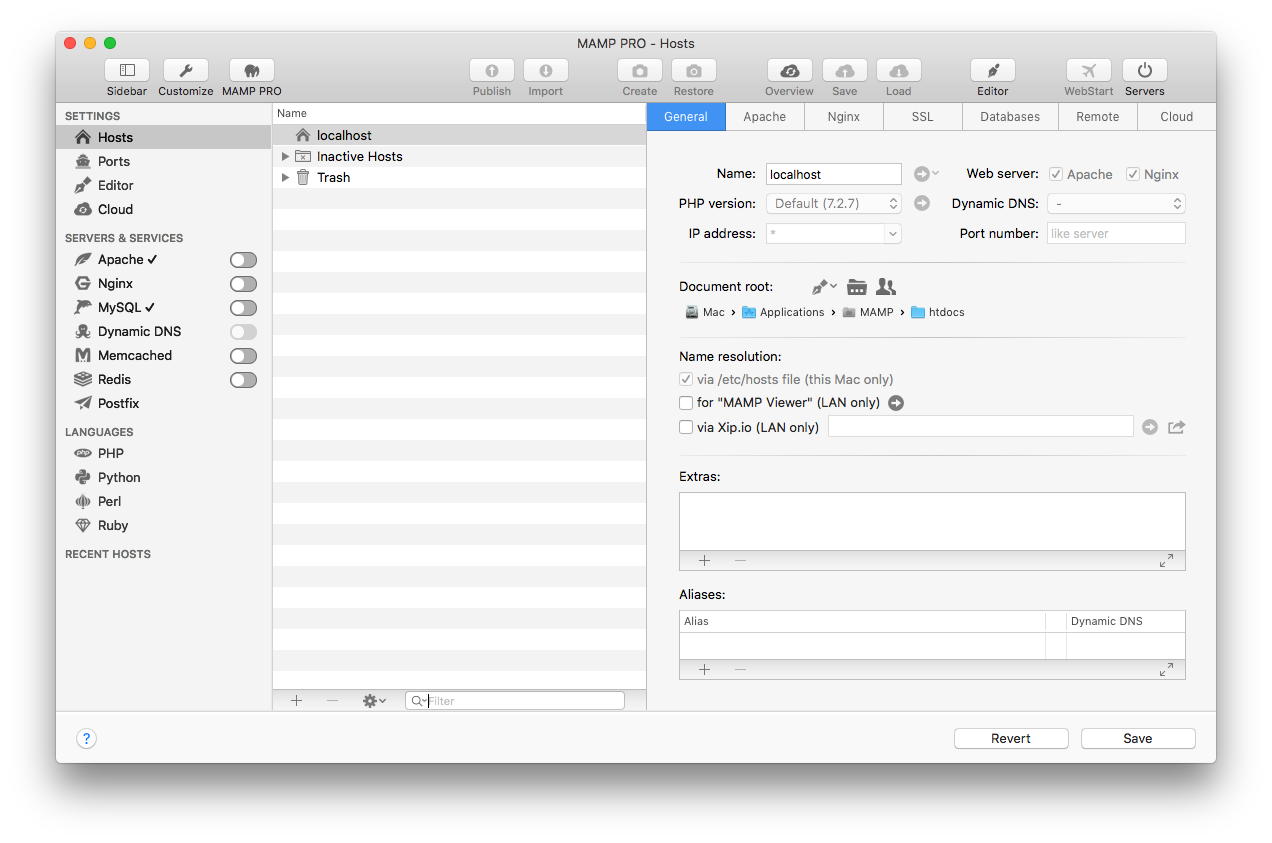Turn on the Apache server switch
The image size is (1272, 843).
tap(243, 260)
